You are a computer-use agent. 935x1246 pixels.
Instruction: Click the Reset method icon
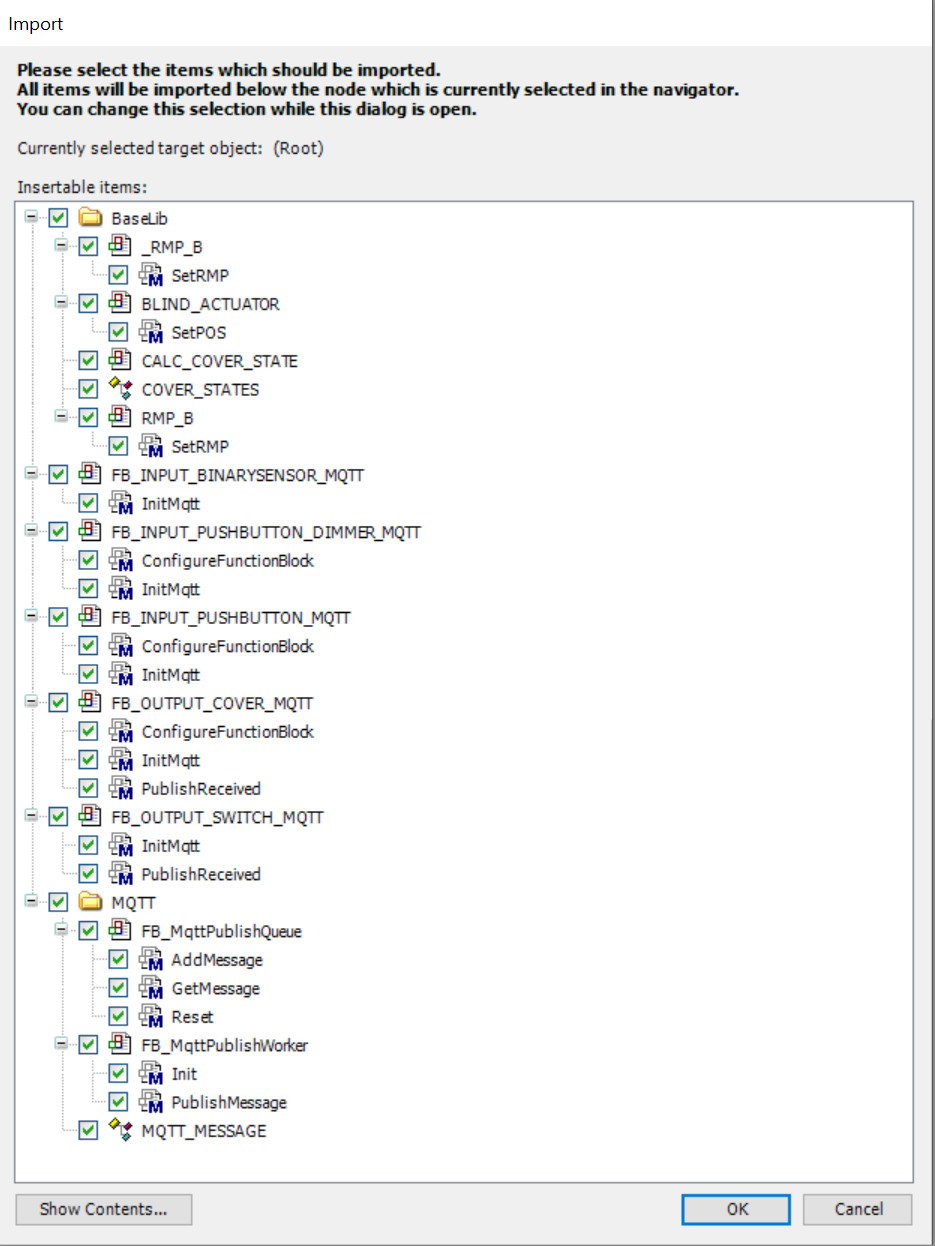(x=150, y=1017)
